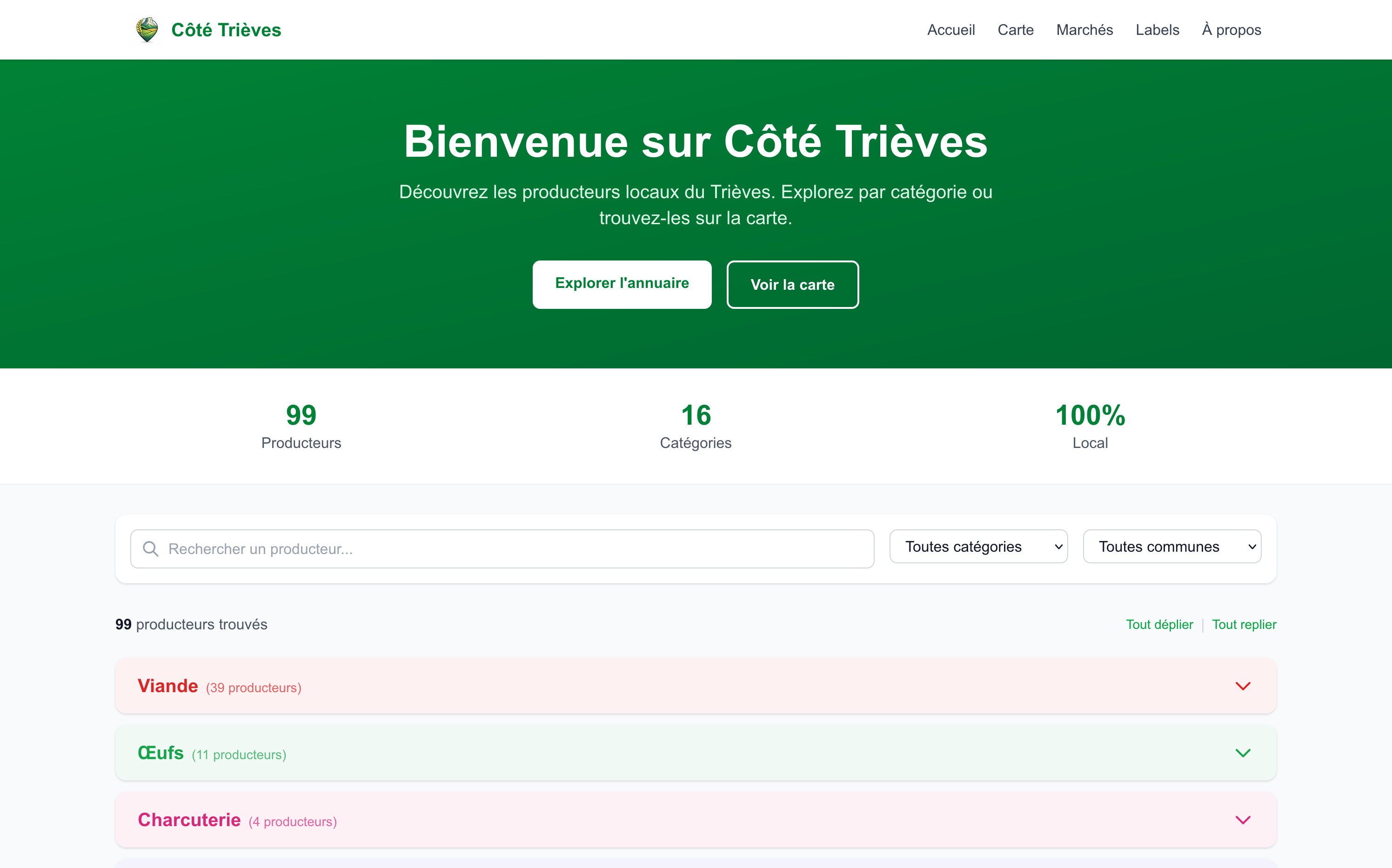Open the Toutes catégories dropdown
Viewport: 1392px width, 868px height.
coord(978,547)
